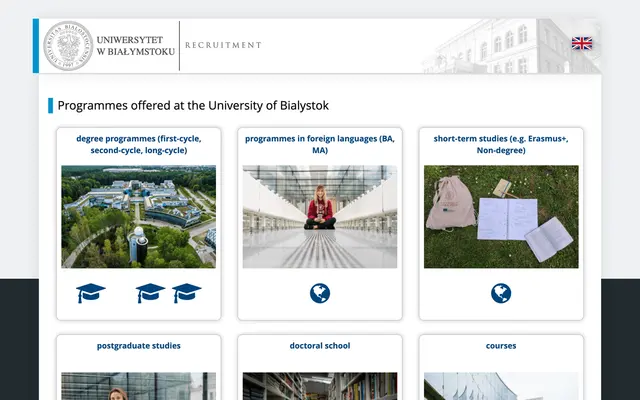Click the aerial campus photo thumbnail

139,217
